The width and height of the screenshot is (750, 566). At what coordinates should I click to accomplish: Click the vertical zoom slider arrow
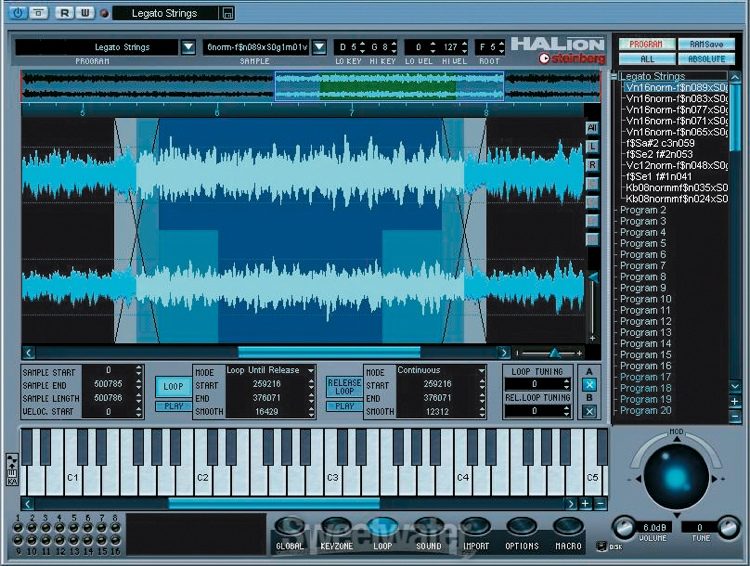[x=593, y=277]
